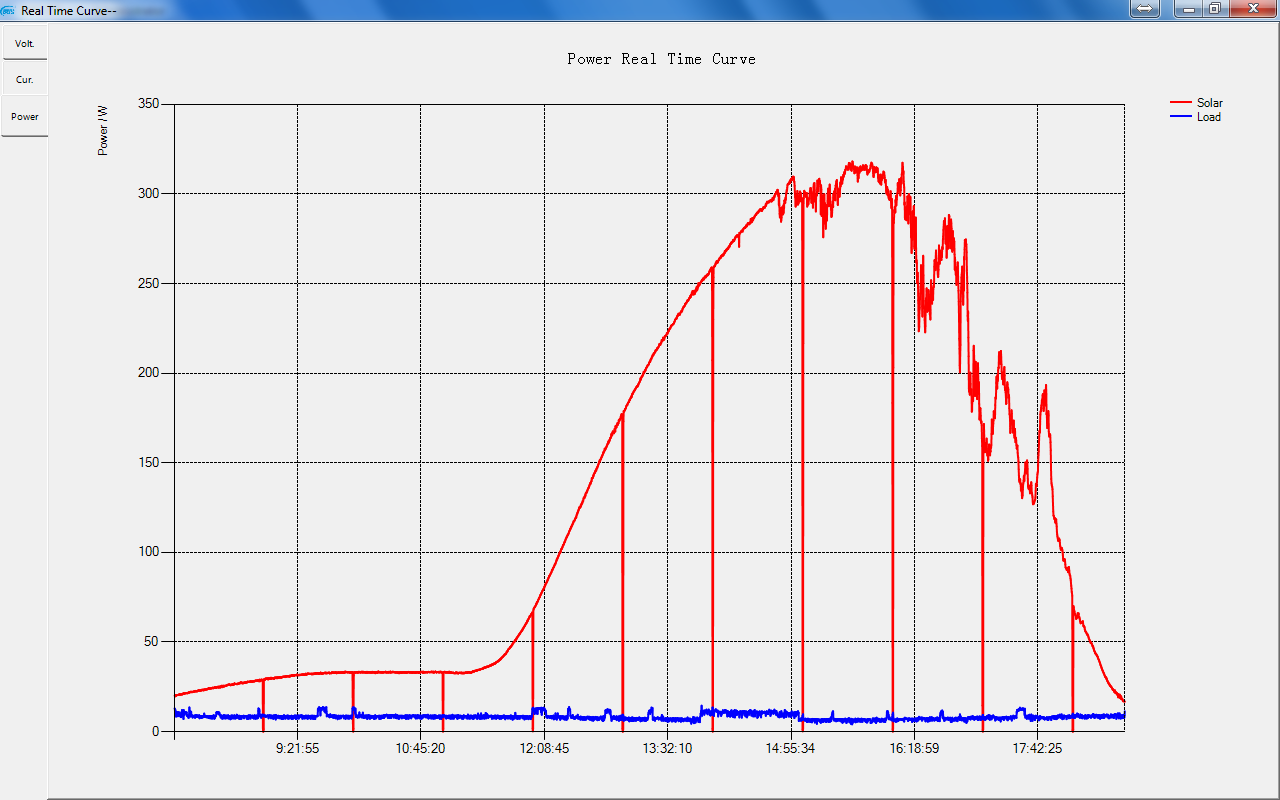This screenshot has height=800, width=1280.
Task: Click the Solar legend entry
Action: [x=1209, y=103]
